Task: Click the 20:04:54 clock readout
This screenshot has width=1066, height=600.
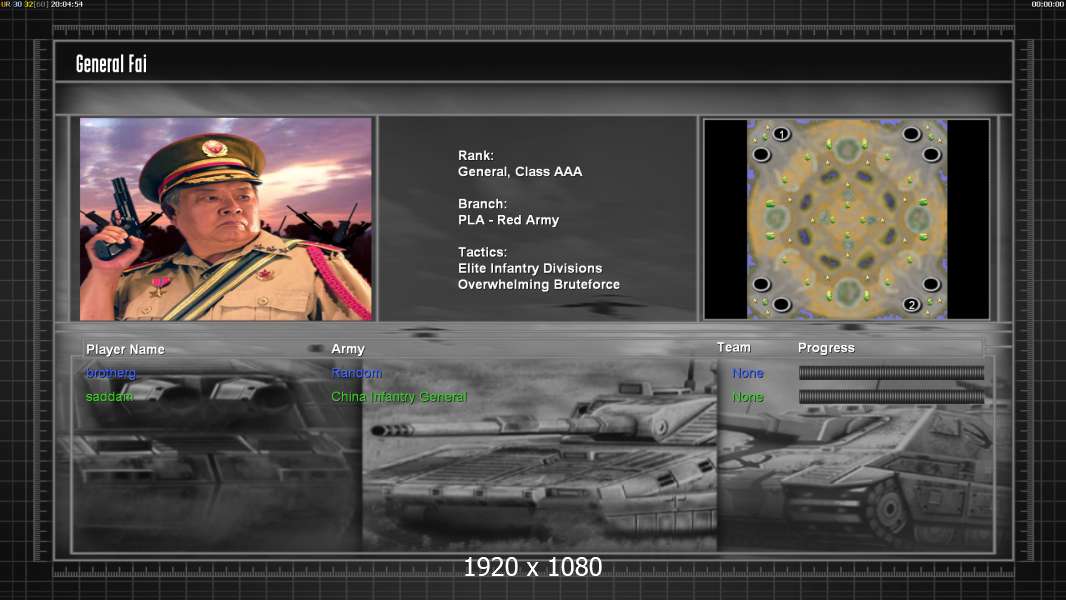Action: [x=67, y=4]
